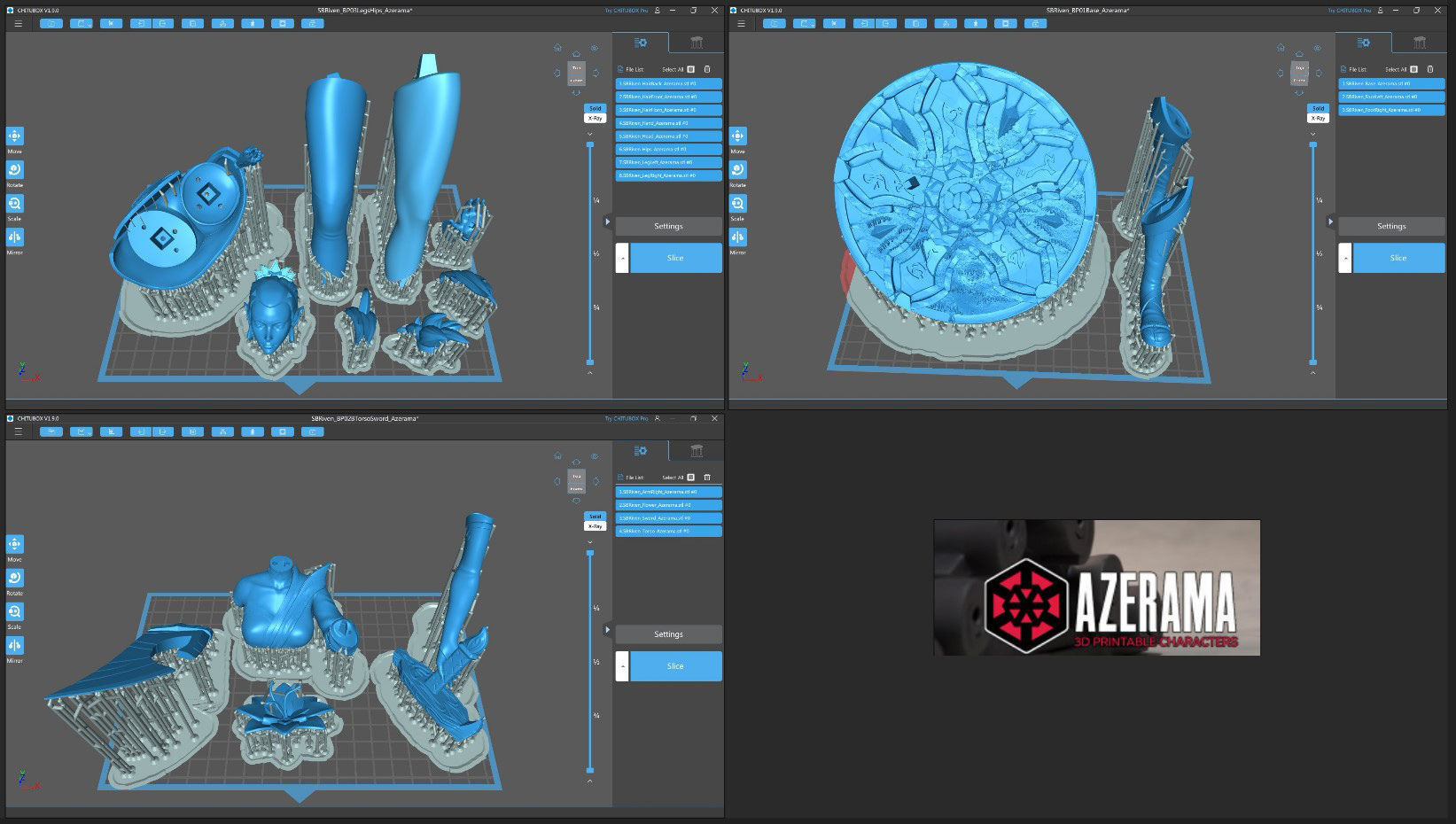Viewport: 1456px width, 824px height.
Task: Open the hamburger menu in TorsoSword window
Action: tap(18, 432)
